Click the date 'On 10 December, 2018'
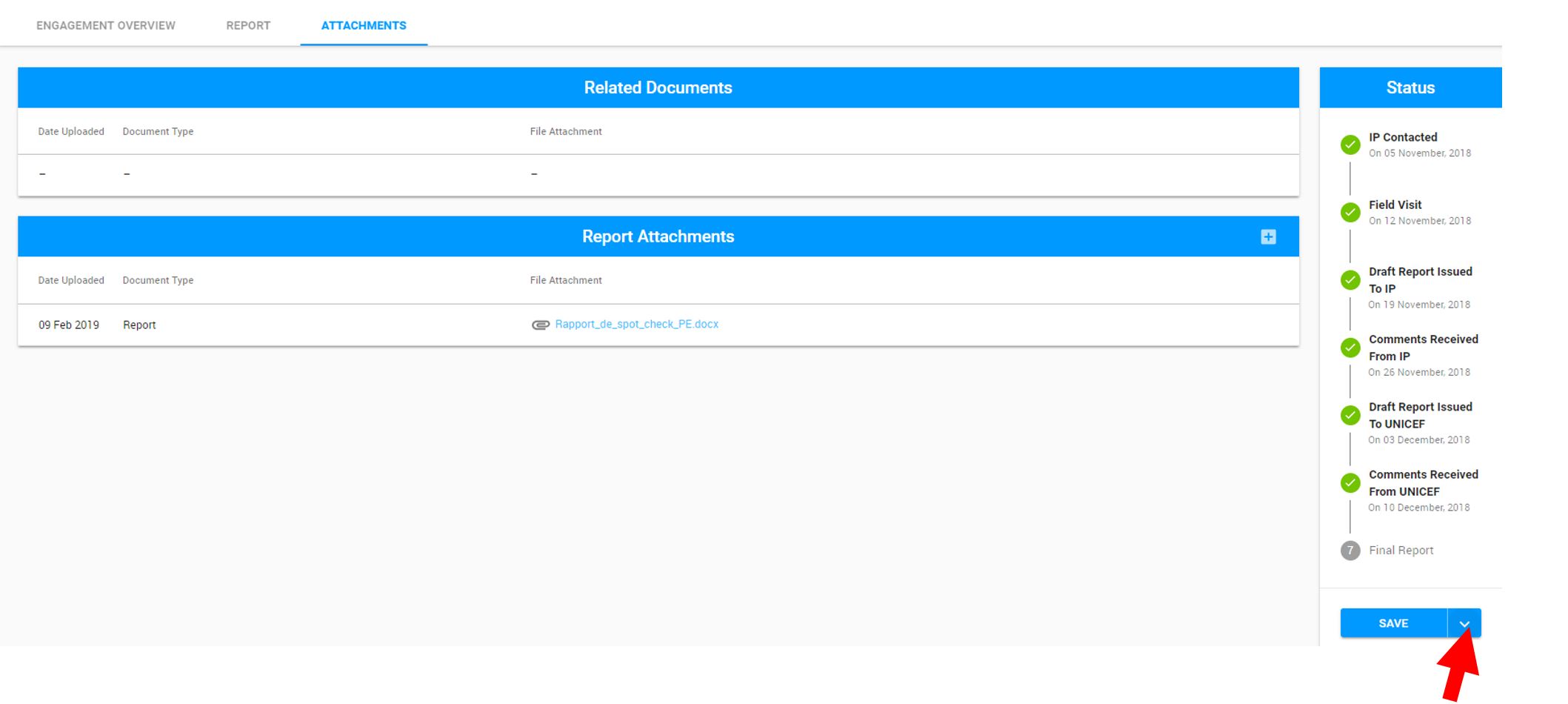1568x704 pixels. pos(1419,508)
